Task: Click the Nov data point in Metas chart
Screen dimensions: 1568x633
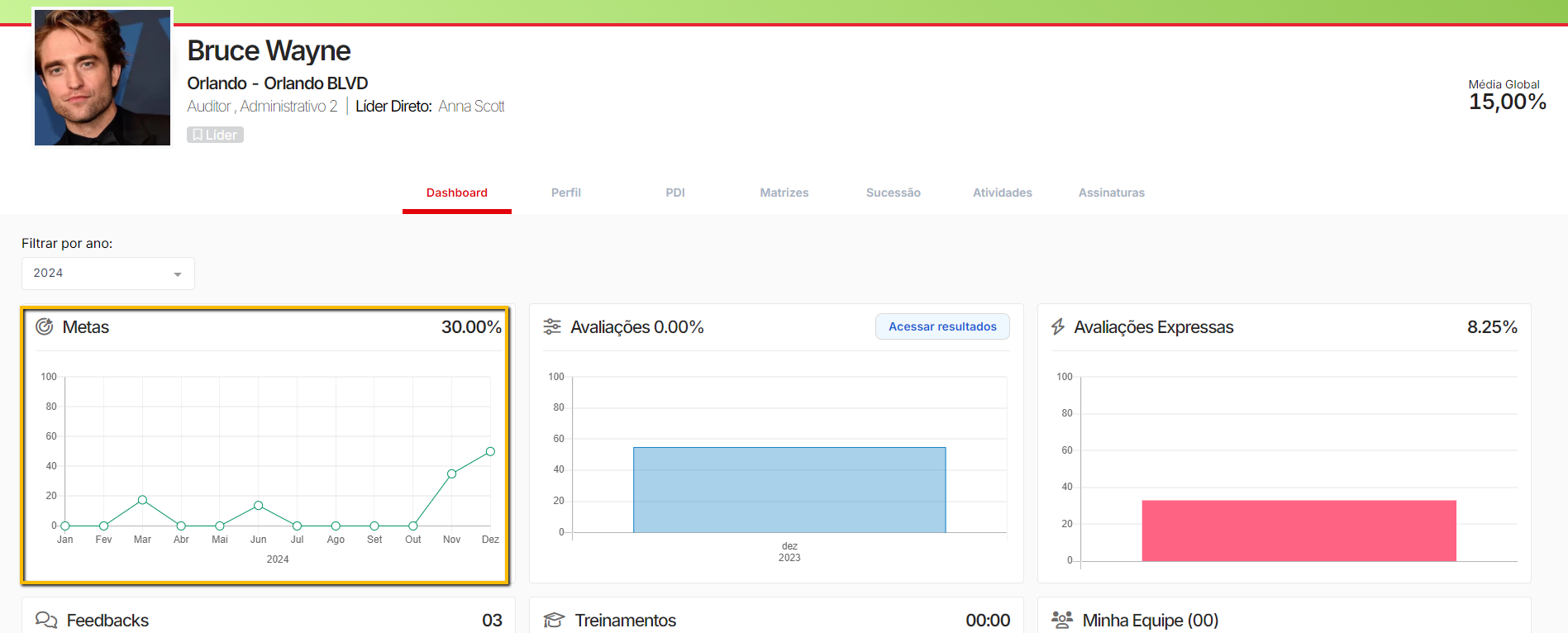Action: 451,474
